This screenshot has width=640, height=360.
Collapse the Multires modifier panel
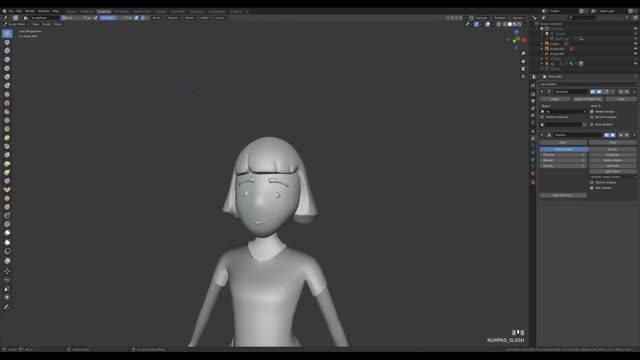pos(542,135)
